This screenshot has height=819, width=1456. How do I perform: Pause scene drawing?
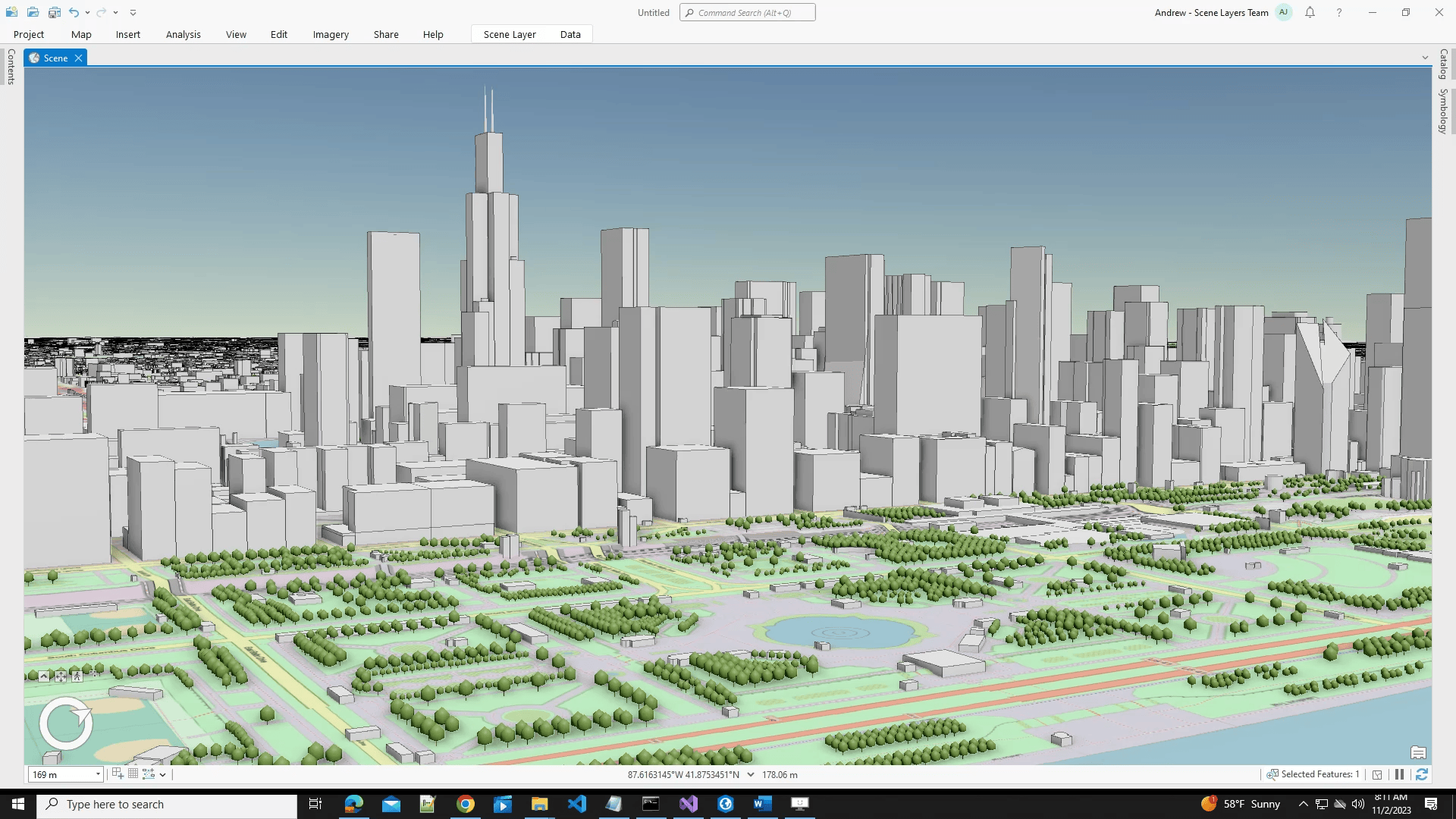coord(1400,774)
